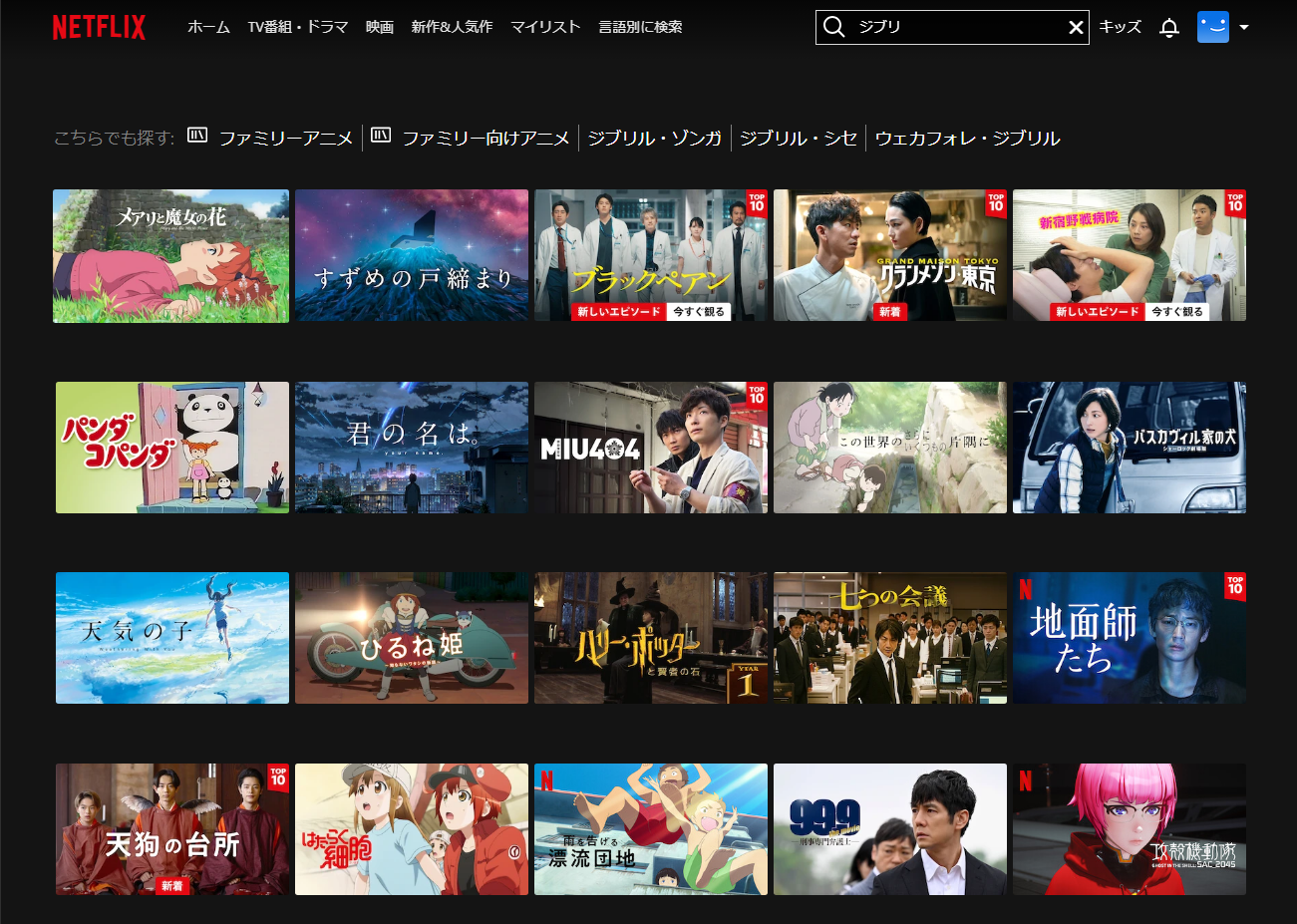Click the Netflix logo

coord(99,27)
